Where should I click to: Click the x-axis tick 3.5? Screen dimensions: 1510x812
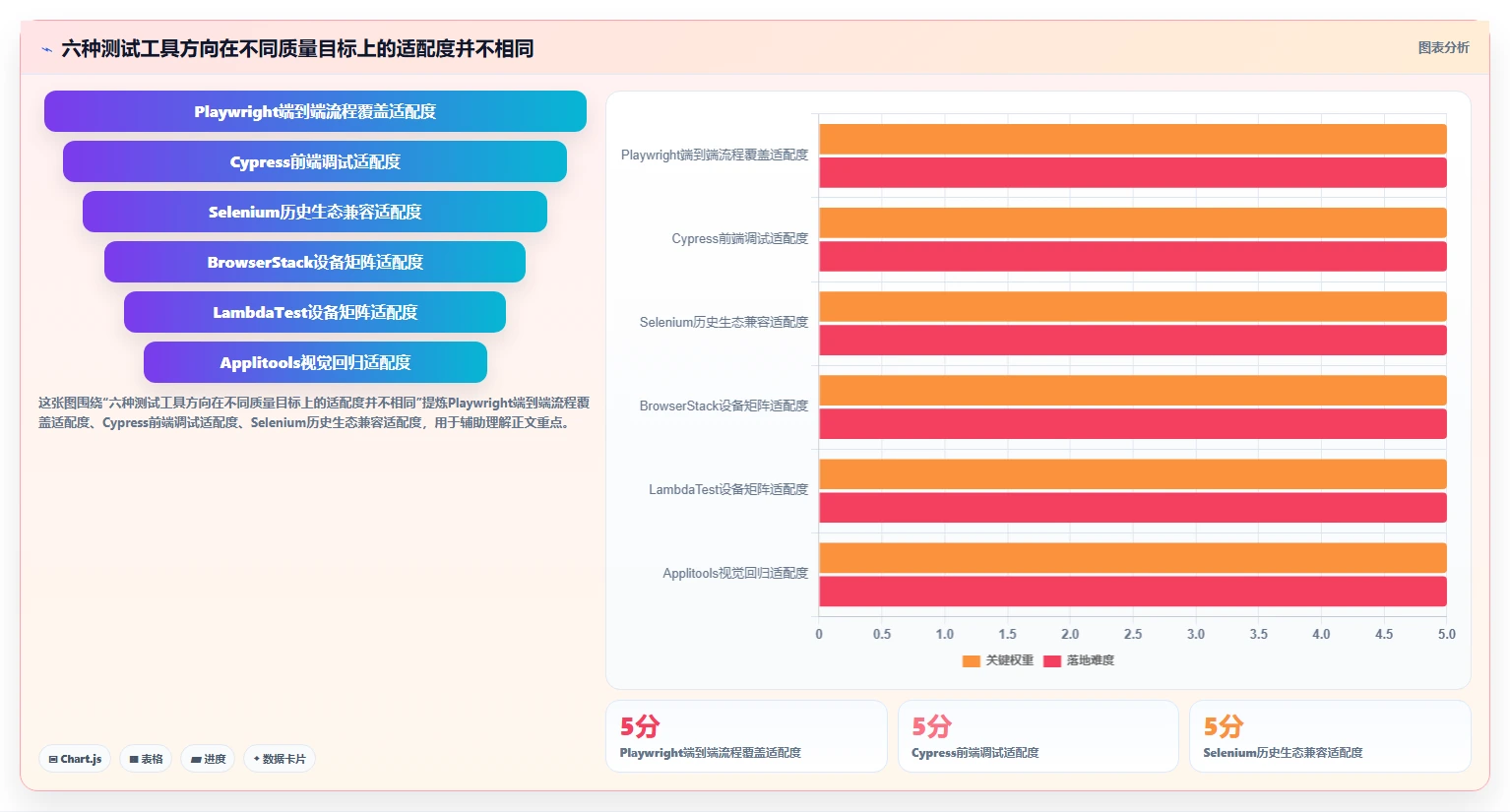click(x=1258, y=634)
